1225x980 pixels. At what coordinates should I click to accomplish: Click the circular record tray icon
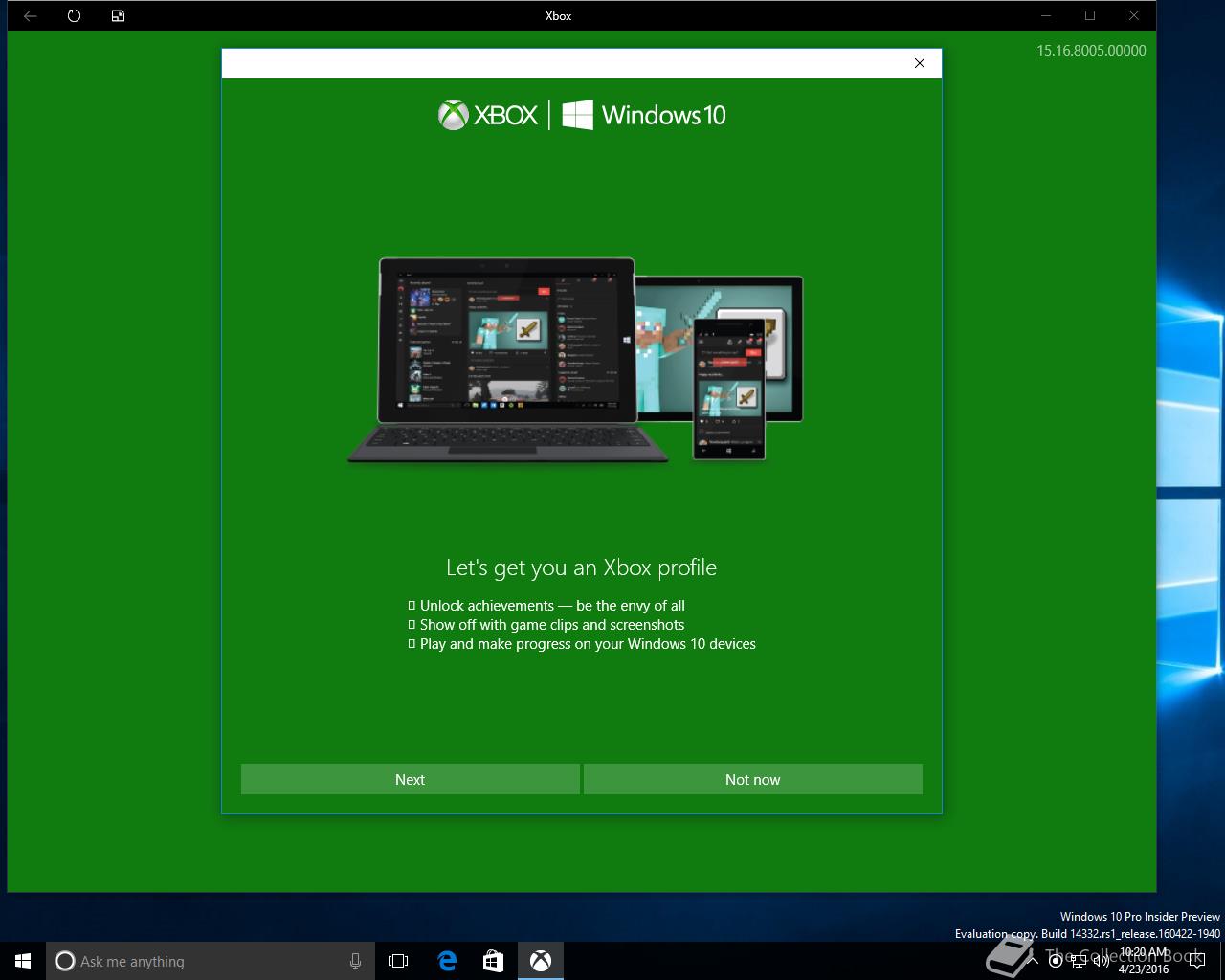tap(1056, 961)
